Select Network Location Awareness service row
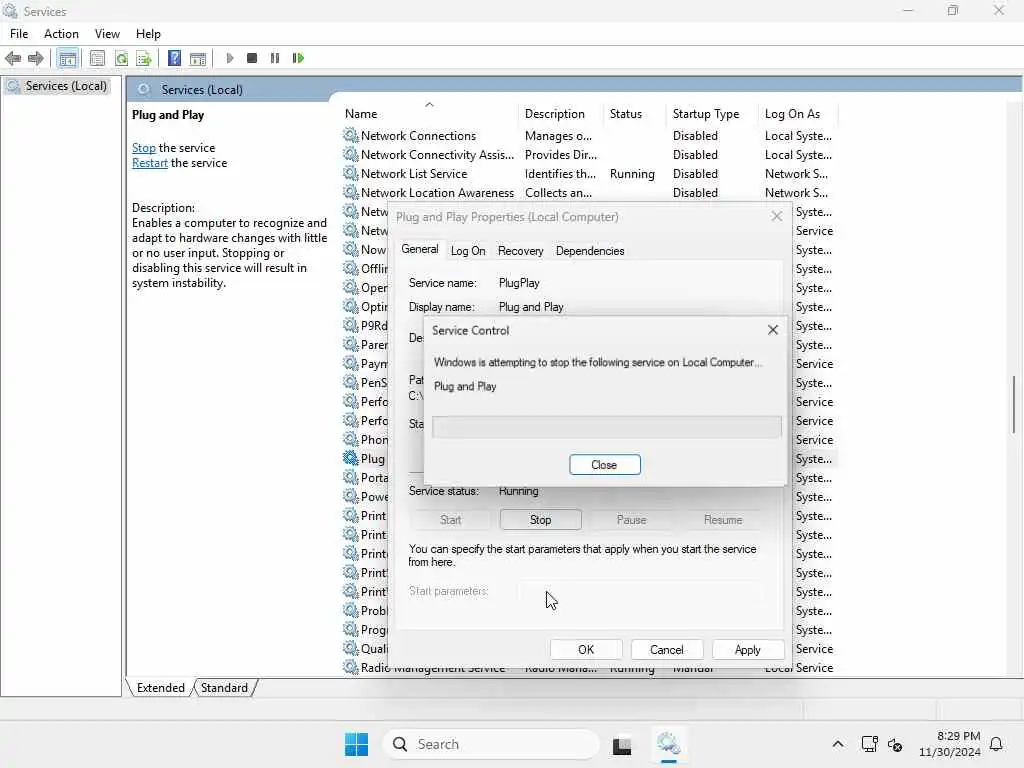1024x768 pixels. [x=588, y=193]
